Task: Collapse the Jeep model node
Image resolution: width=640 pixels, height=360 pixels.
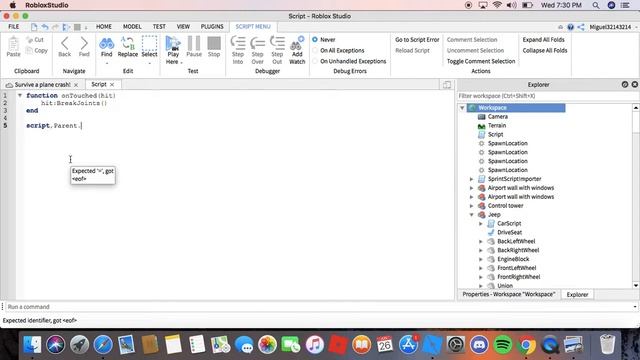Action: coord(471,215)
